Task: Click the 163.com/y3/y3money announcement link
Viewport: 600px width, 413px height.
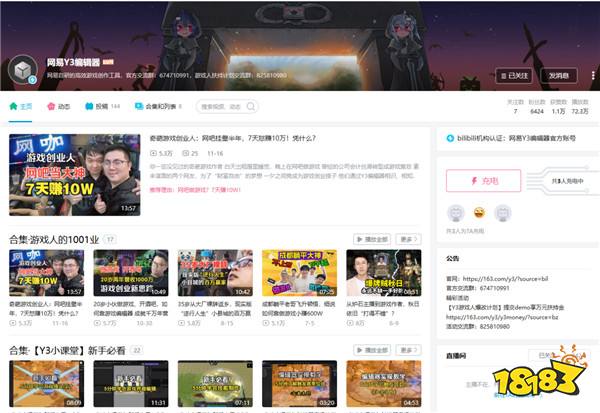Action: click(x=502, y=317)
